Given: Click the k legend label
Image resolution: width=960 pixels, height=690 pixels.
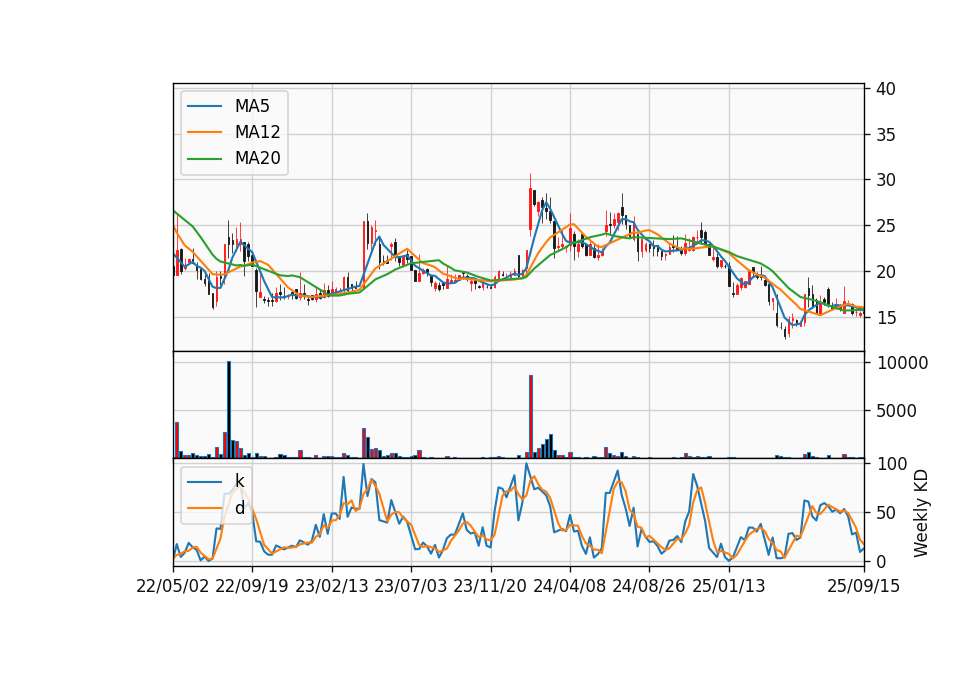Looking at the screenshot, I should coord(239,481).
